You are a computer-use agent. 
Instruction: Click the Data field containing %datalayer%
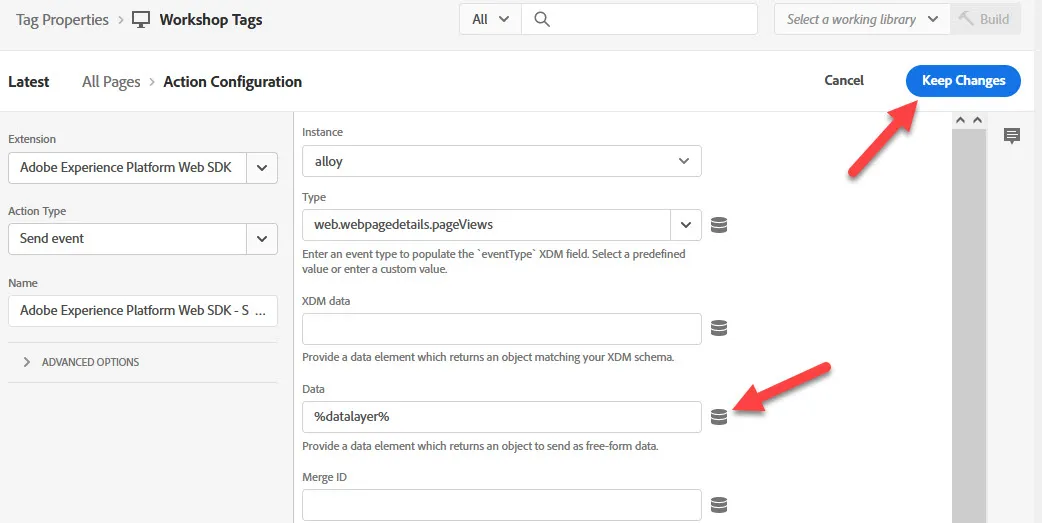502,417
